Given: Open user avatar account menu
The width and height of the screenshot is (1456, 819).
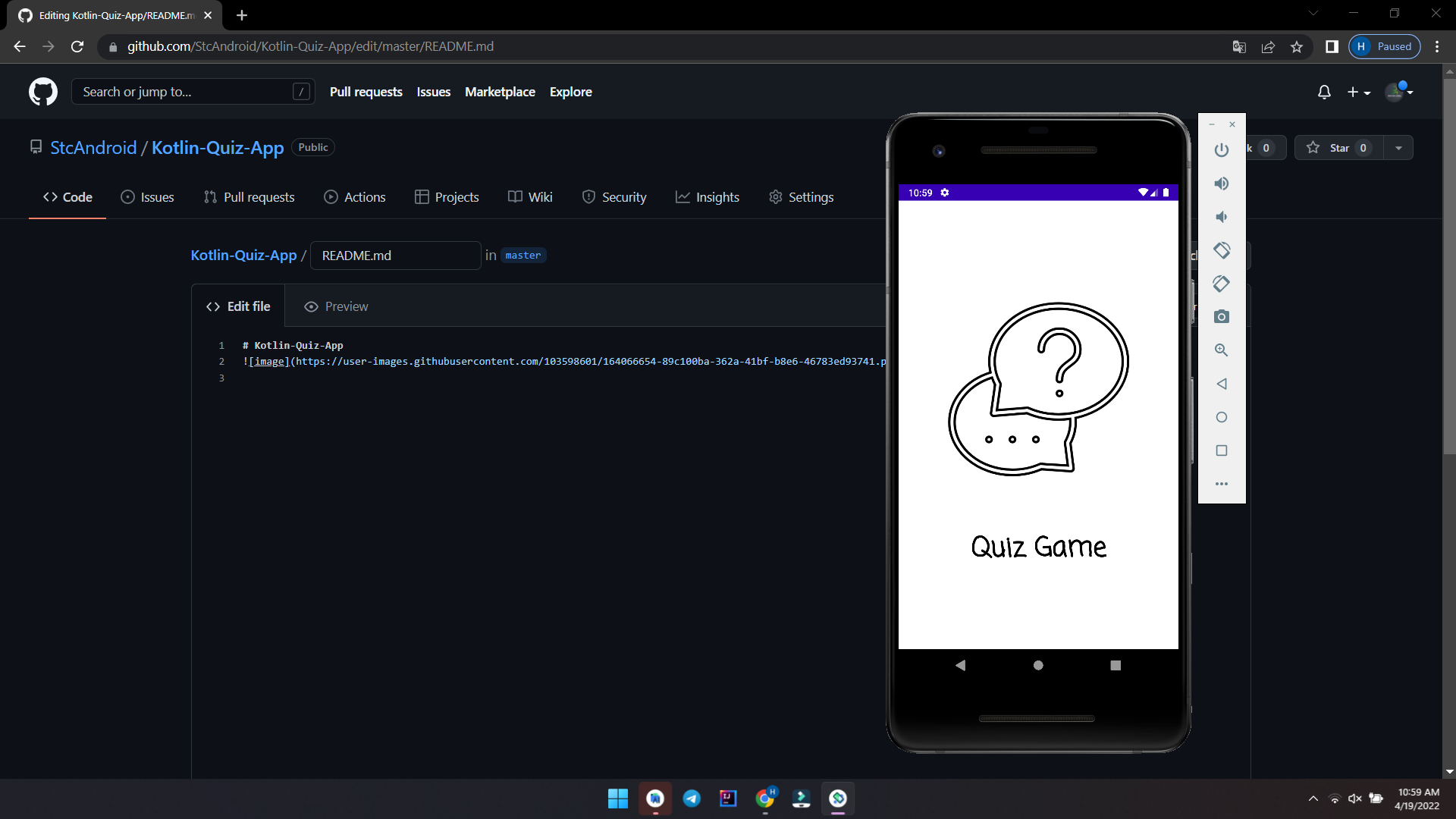Looking at the screenshot, I should pyautogui.click(x=1398, y=92).
